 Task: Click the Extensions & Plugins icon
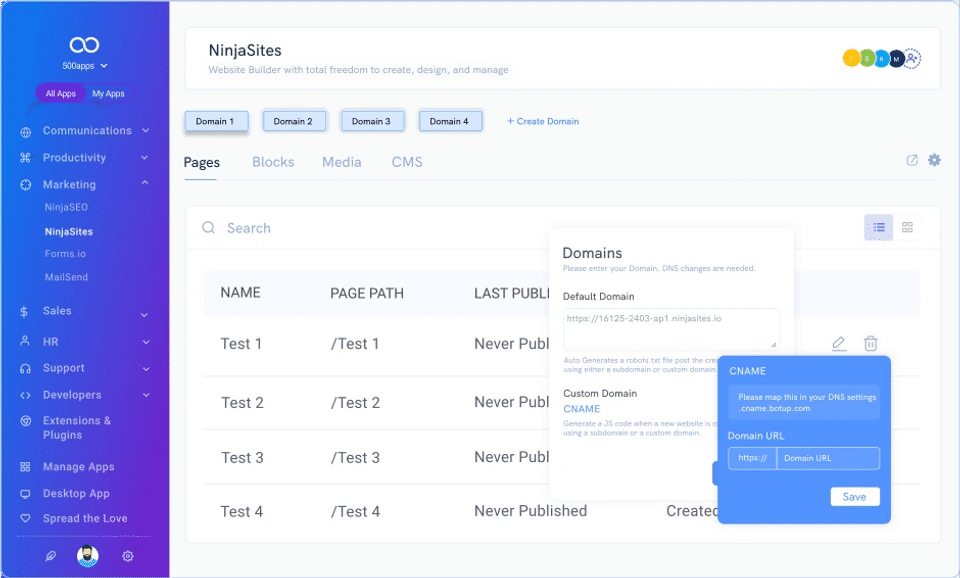[25, 421]
